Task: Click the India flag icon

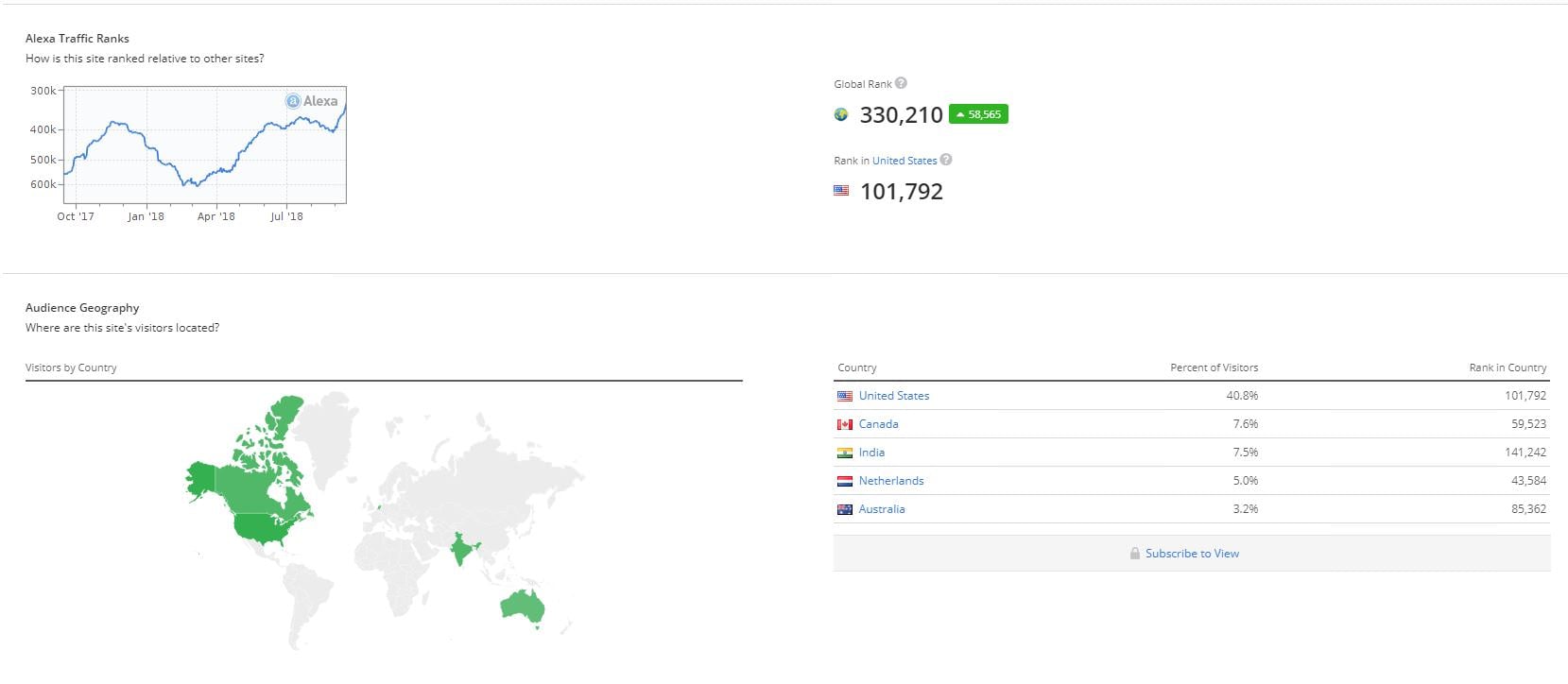Action: [845, 453]
